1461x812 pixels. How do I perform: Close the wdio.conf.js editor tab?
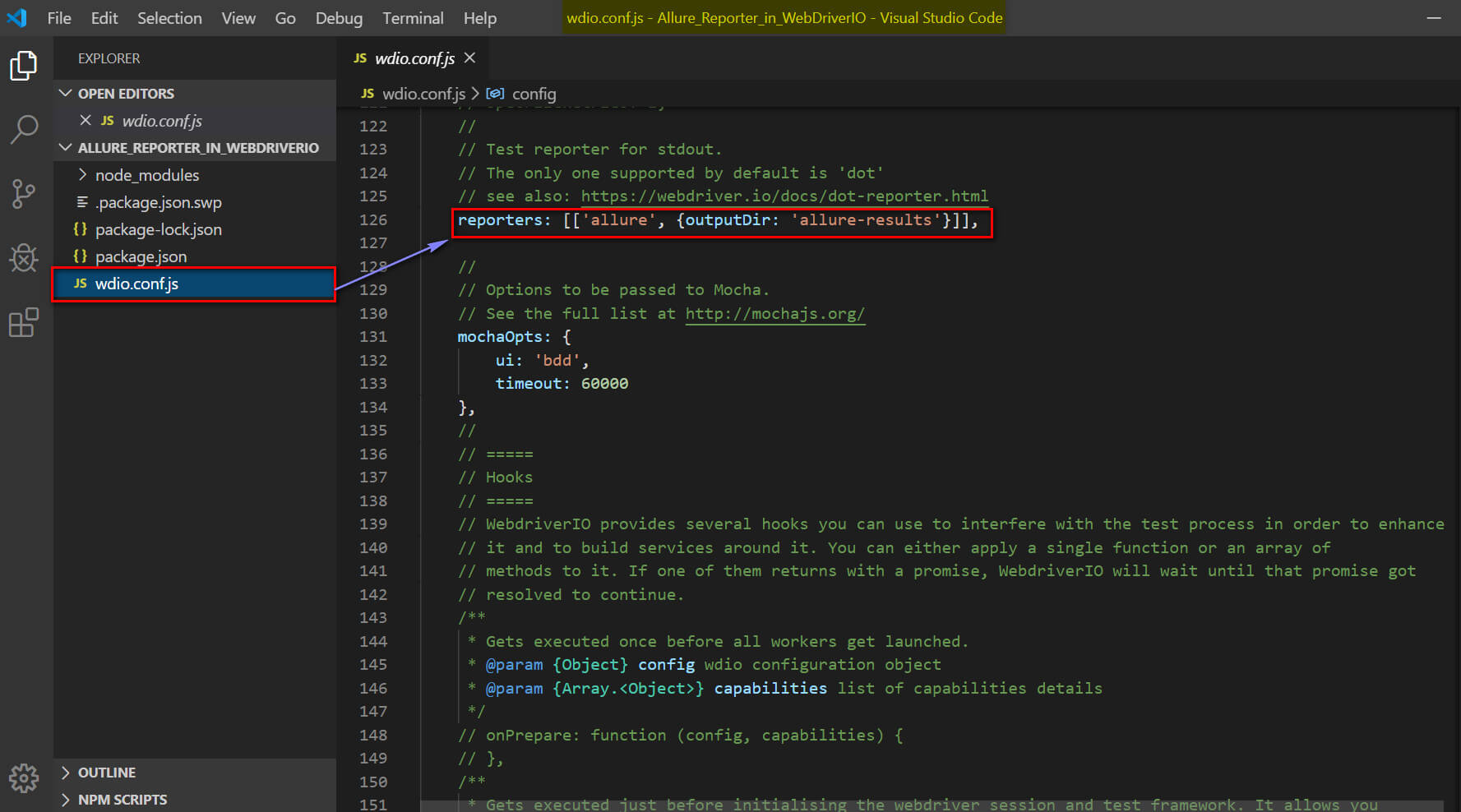click(x=469, y=58)
